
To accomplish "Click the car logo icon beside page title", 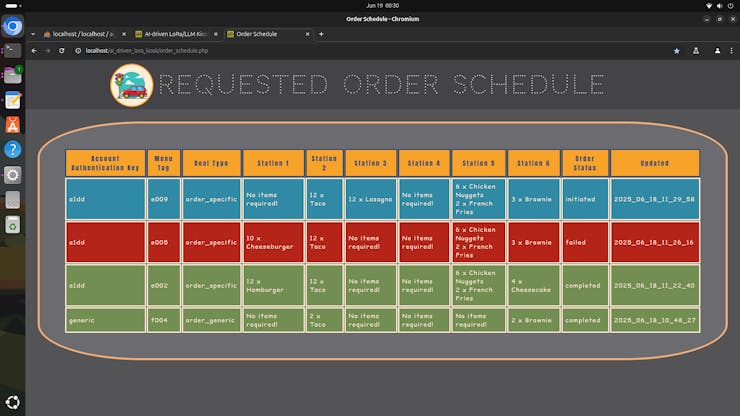I will [132, 85].
